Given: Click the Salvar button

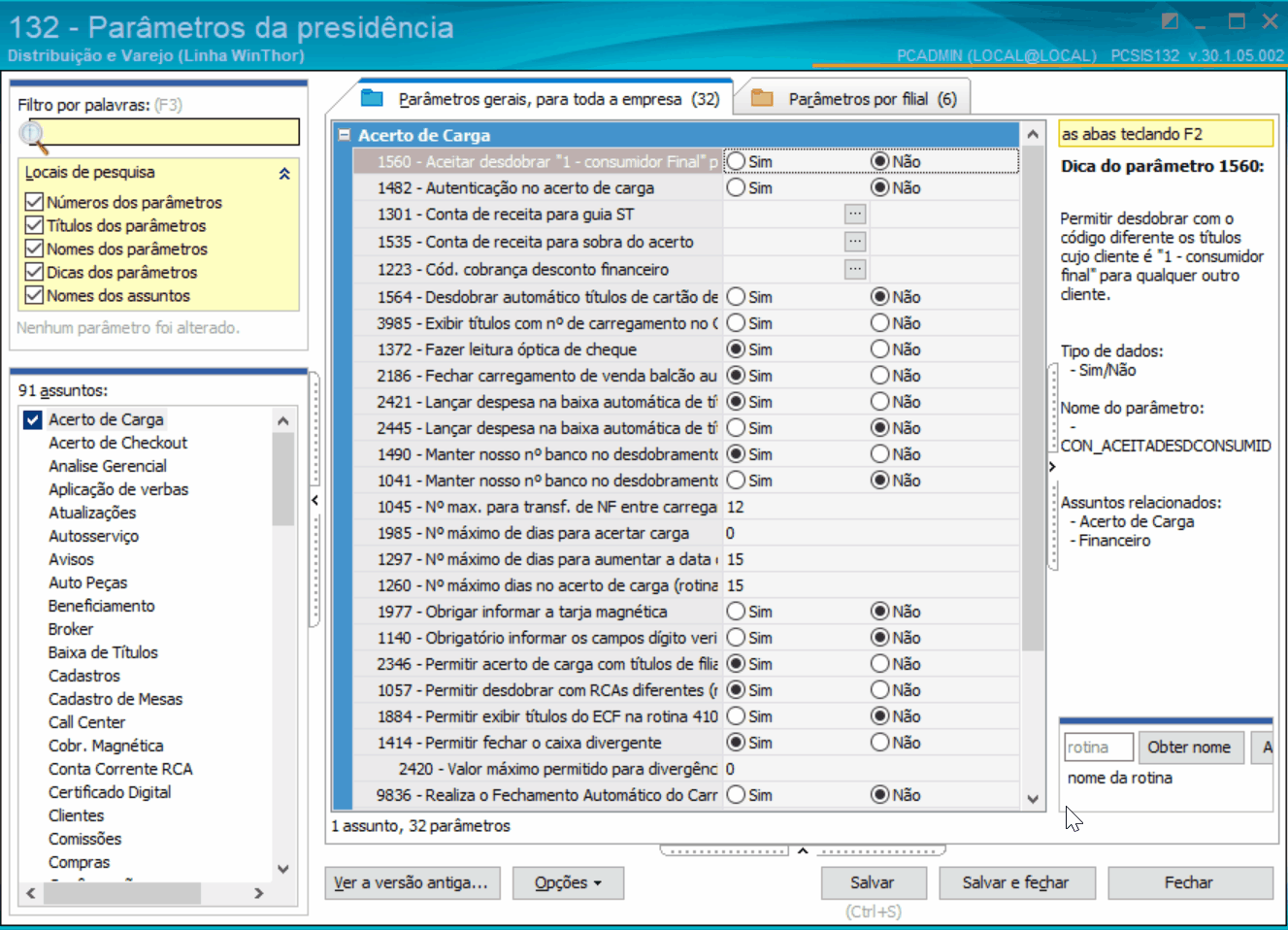Looking at the screenshot, I should point(872,882).
